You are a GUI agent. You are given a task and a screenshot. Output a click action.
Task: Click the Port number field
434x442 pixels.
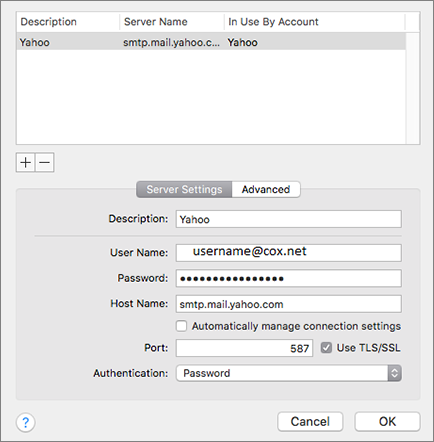244,348
